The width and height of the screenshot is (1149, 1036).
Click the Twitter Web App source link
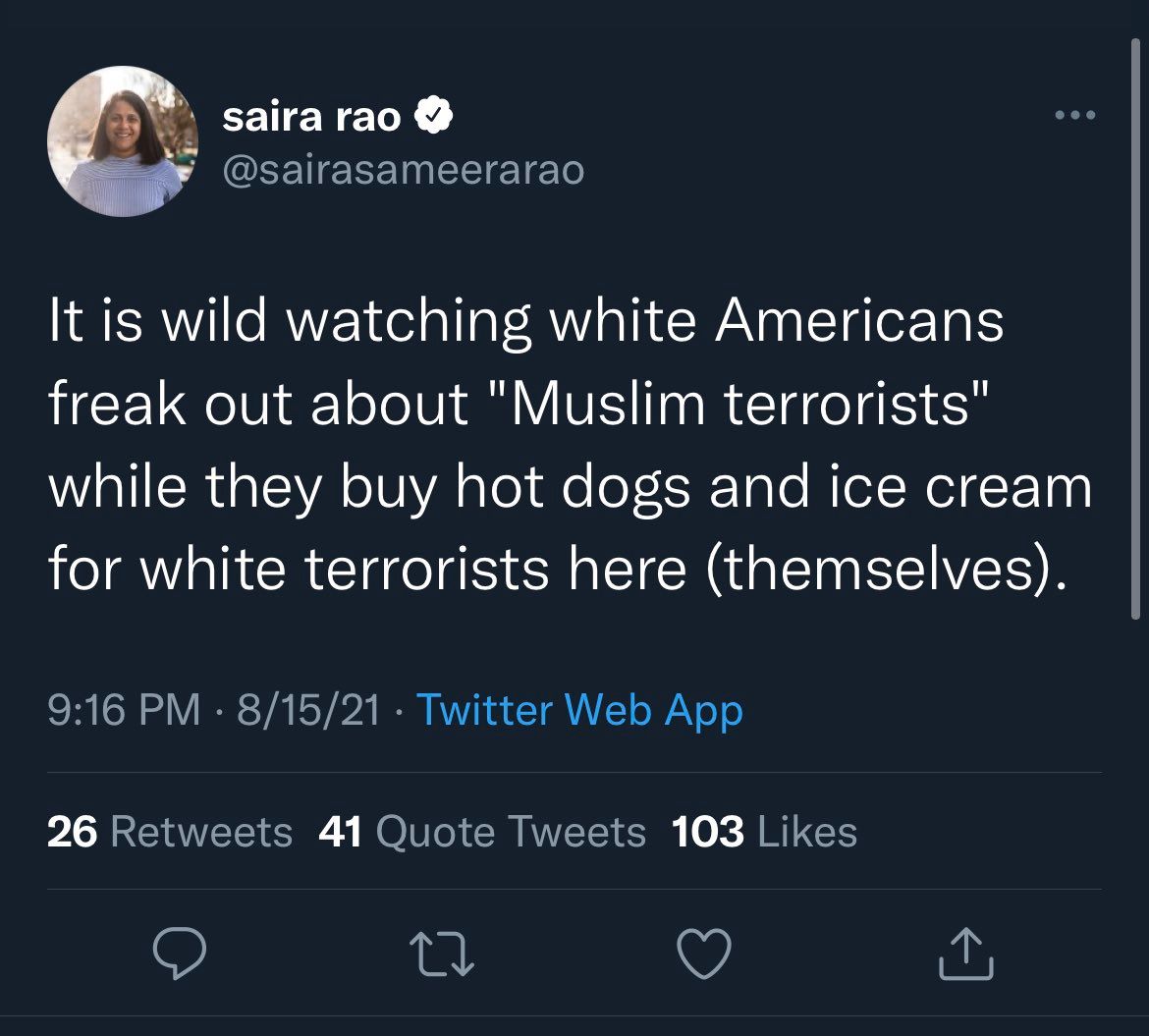click(579, 709)
